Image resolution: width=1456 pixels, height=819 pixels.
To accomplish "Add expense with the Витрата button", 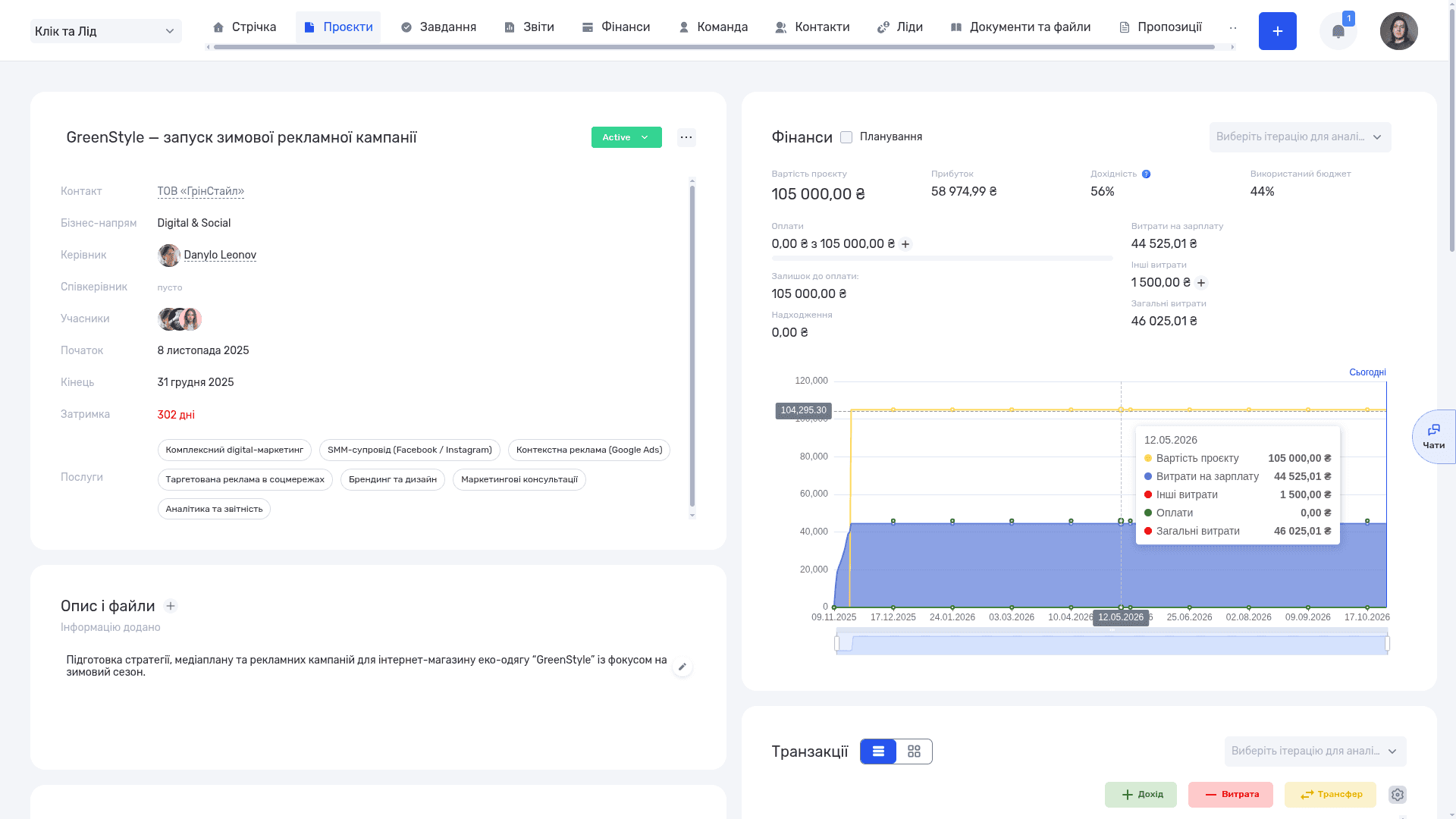I will pos(1230,795).
